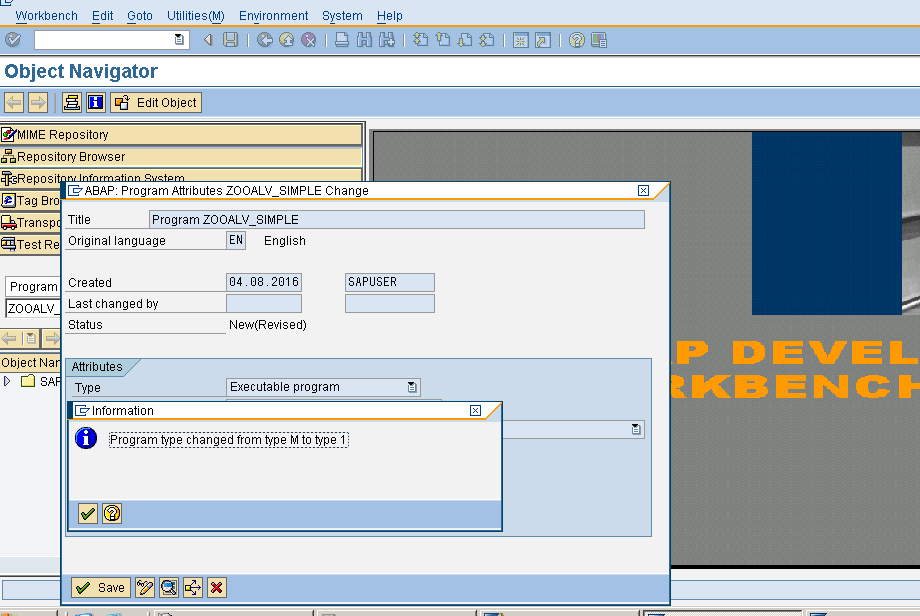920x616 pixels.
Task: Cancel the attributes dialog with the red X icon
Action: (x=217, y=587)
